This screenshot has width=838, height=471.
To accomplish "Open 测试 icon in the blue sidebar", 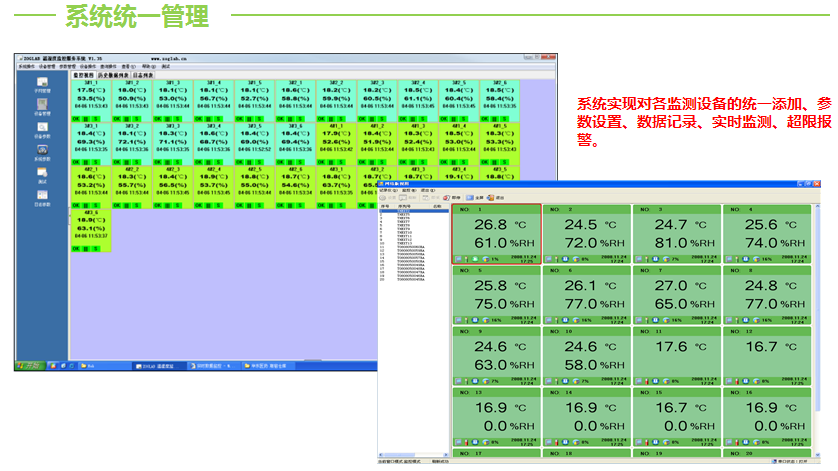I will pyautogui.click(x=42, y=172).
